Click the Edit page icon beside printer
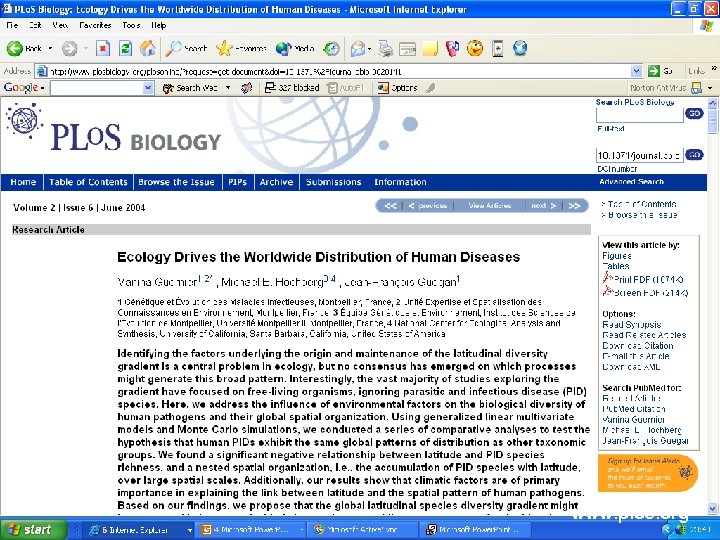Viewport: 720px width, 540px height. [x=407, y=48]
